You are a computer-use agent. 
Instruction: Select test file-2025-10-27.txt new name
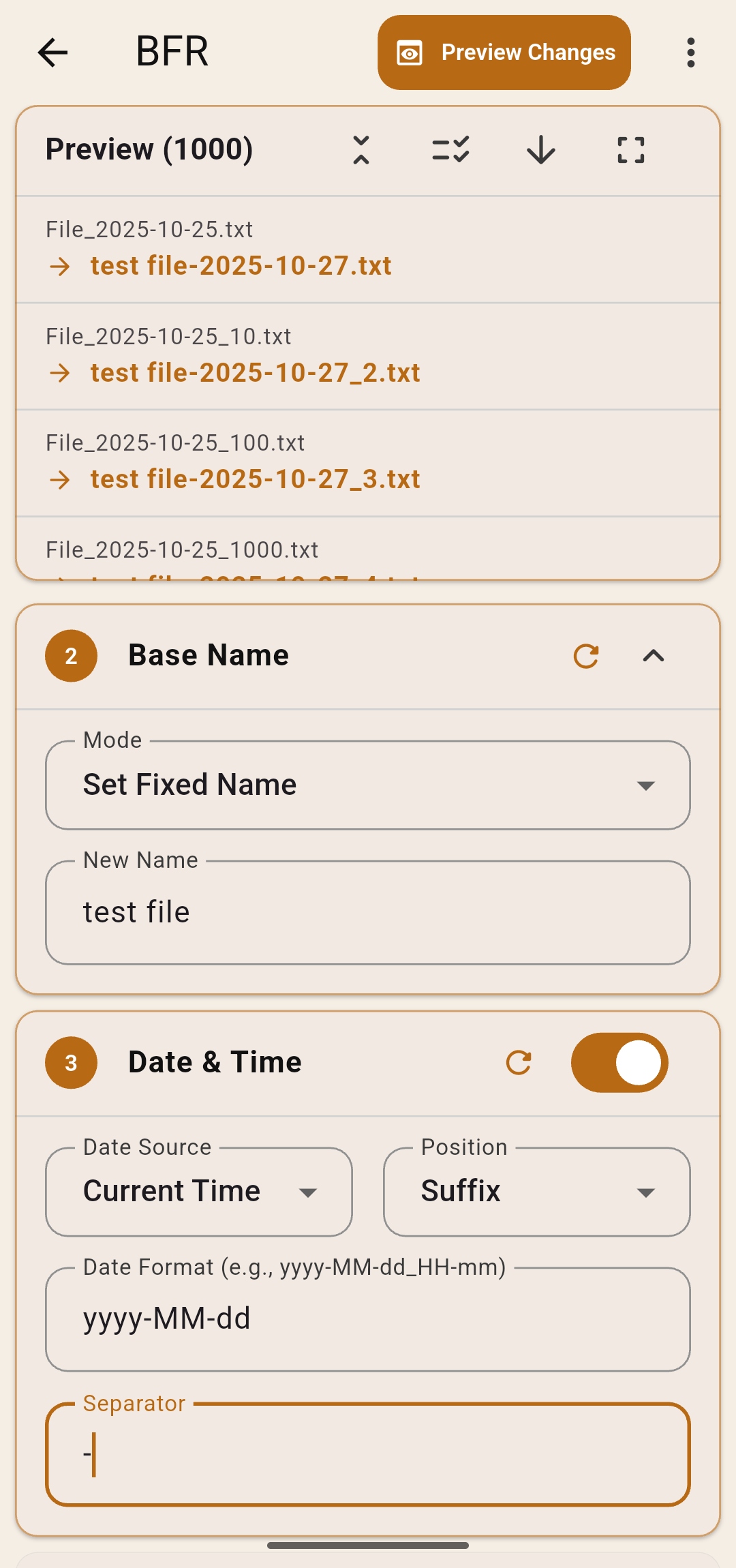point(241,266)
